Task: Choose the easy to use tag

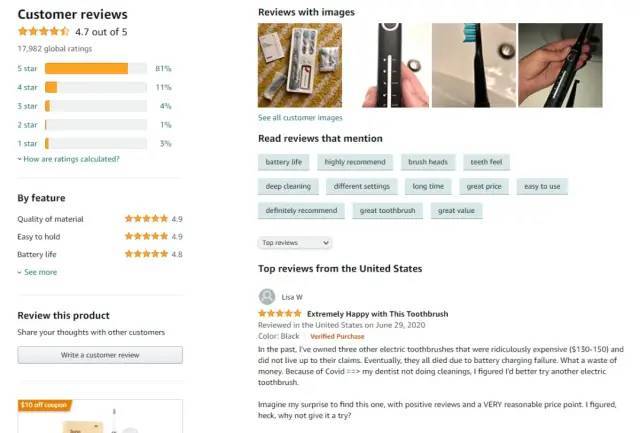Action: 542,187
